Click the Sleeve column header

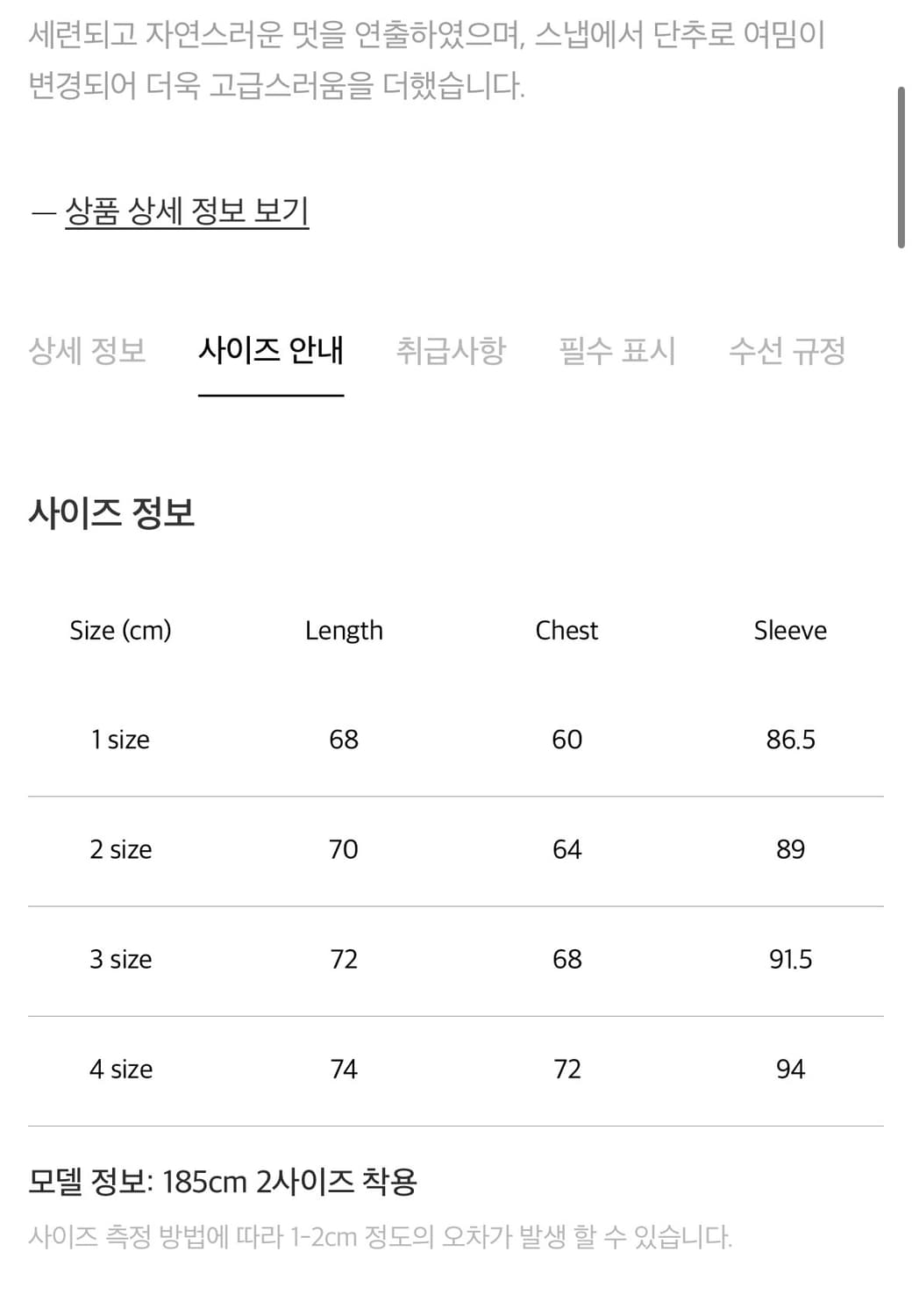(x=790, y=629)
